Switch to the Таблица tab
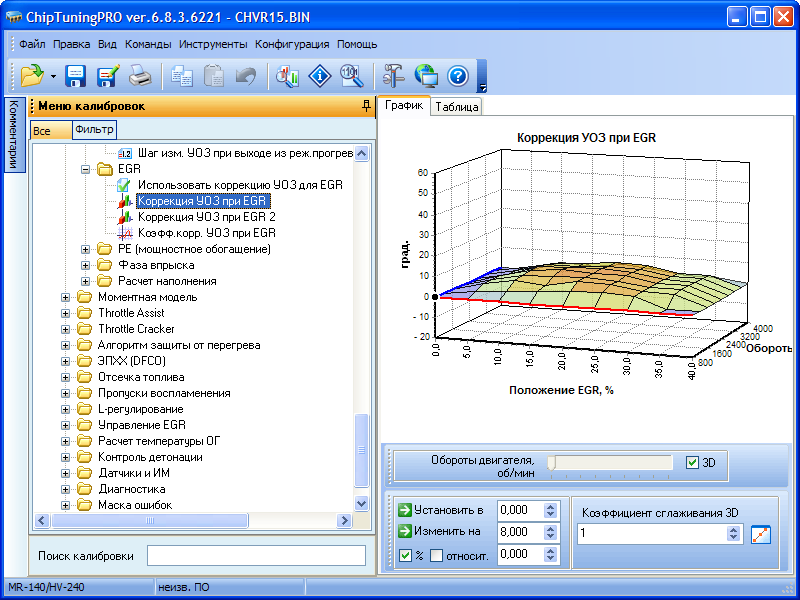Screen dimensions: 800x600 tap(457, 107)
